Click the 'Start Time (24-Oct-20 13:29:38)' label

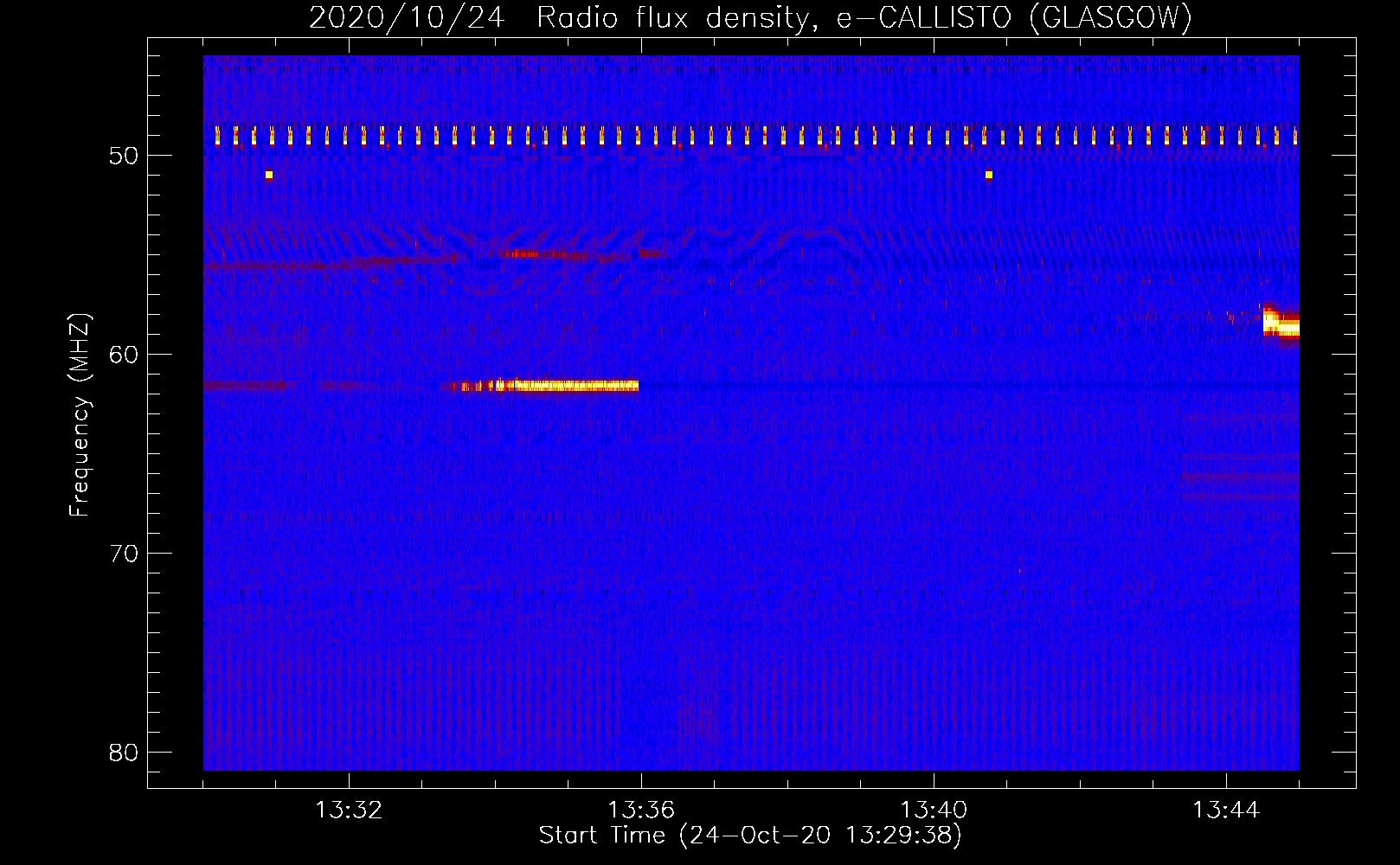[x=750, y=836]
